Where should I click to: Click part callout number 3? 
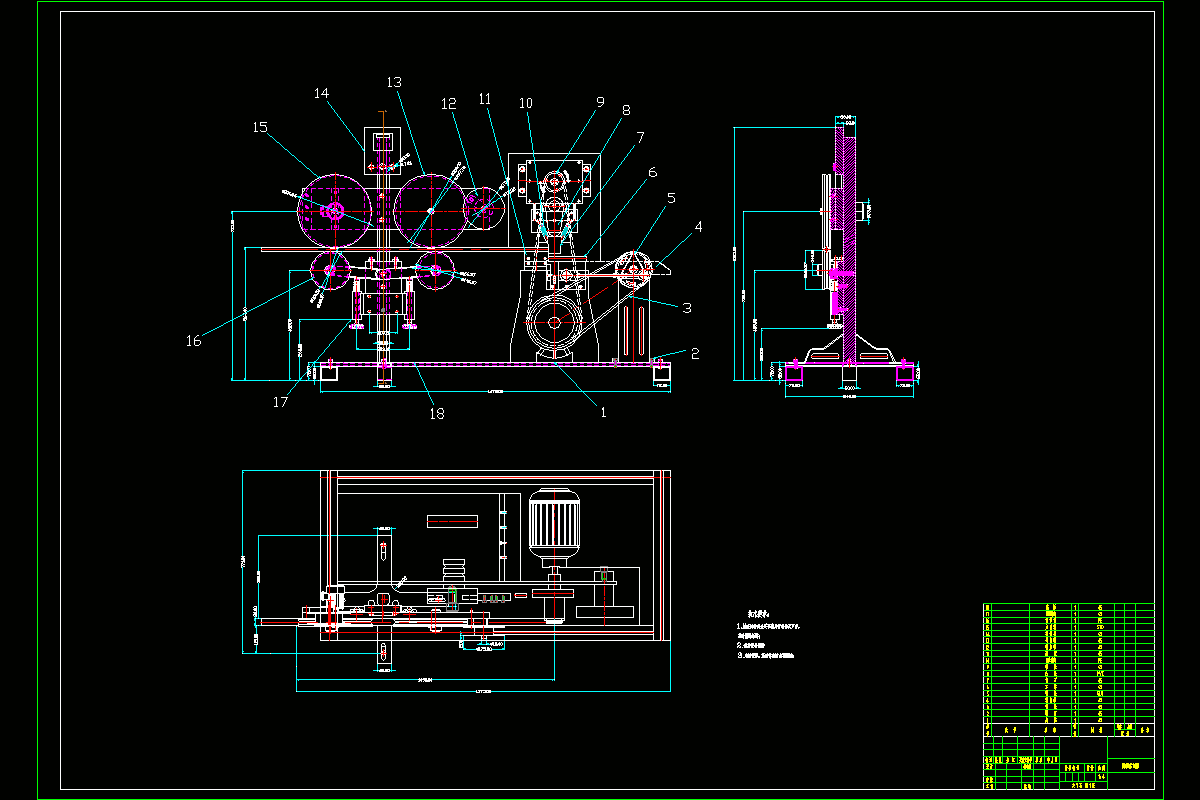(687, 308)
